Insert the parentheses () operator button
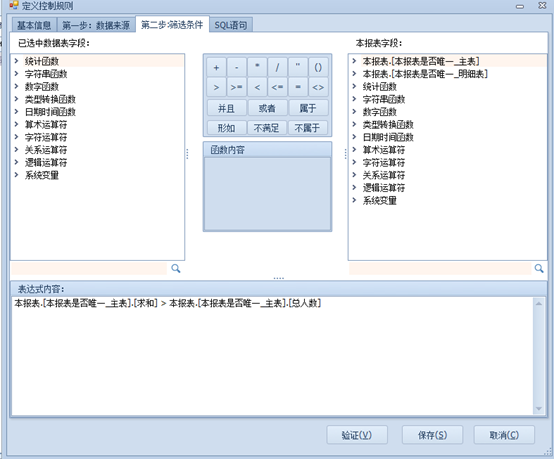554x459 pixels. click(318, 67)
